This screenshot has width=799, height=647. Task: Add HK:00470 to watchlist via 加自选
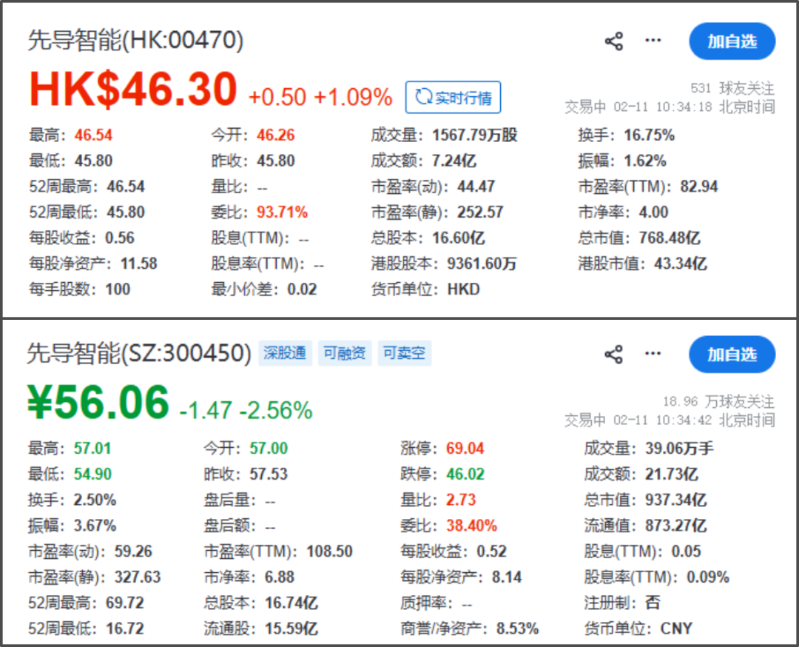(x=732, y=41)
